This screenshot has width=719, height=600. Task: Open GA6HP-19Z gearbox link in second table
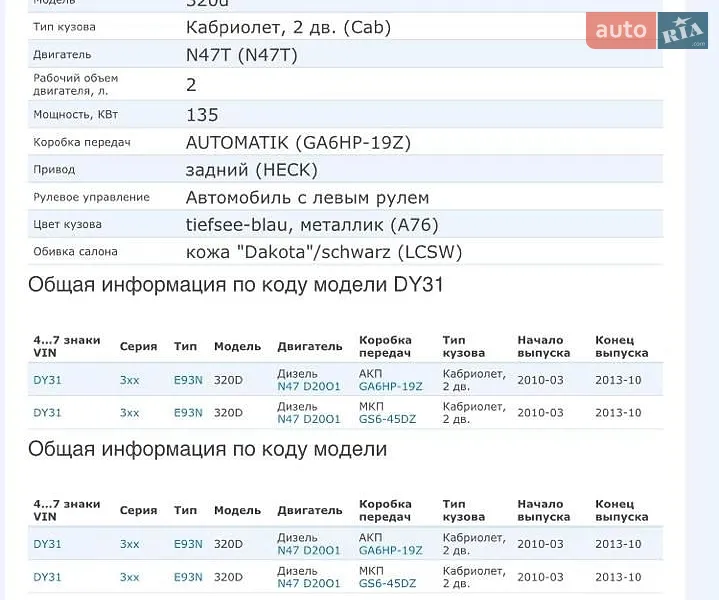point(390,550)
